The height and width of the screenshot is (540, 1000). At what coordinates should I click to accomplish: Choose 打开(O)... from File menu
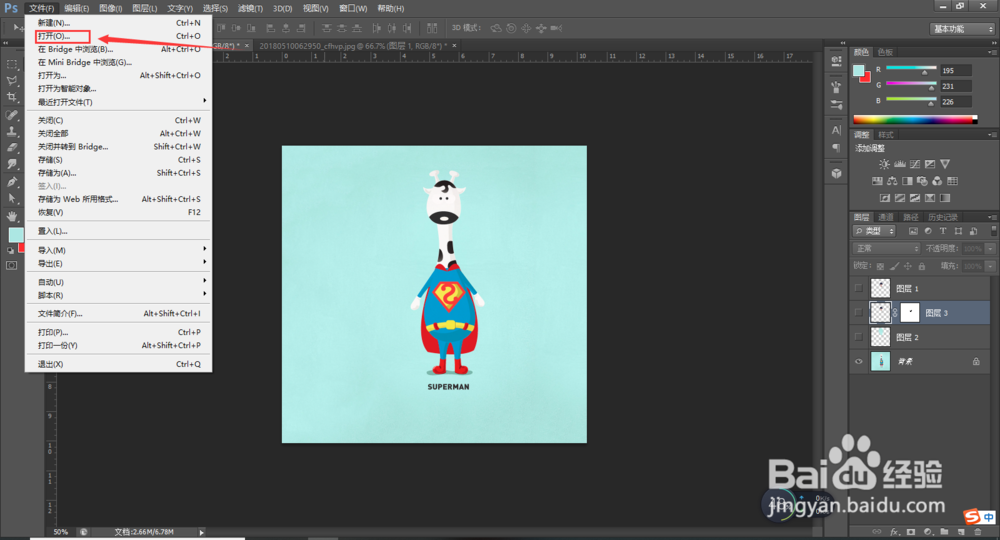pyautogui.click(x=119, y=36)
